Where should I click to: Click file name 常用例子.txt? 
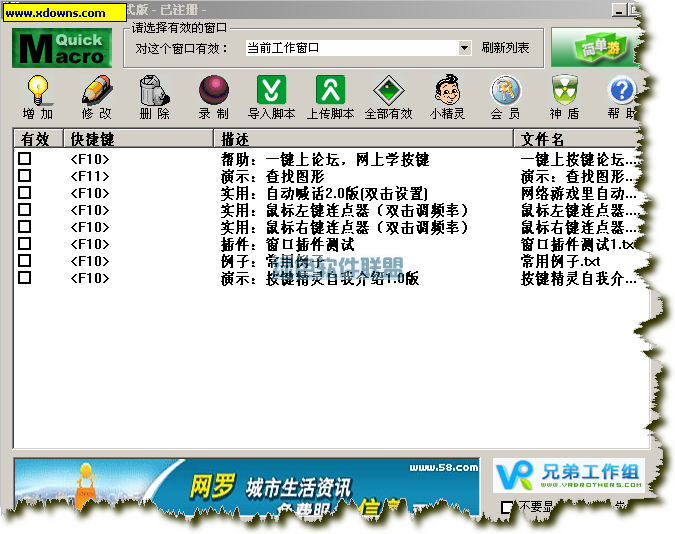pyautogui.click(x=560, y=261)
